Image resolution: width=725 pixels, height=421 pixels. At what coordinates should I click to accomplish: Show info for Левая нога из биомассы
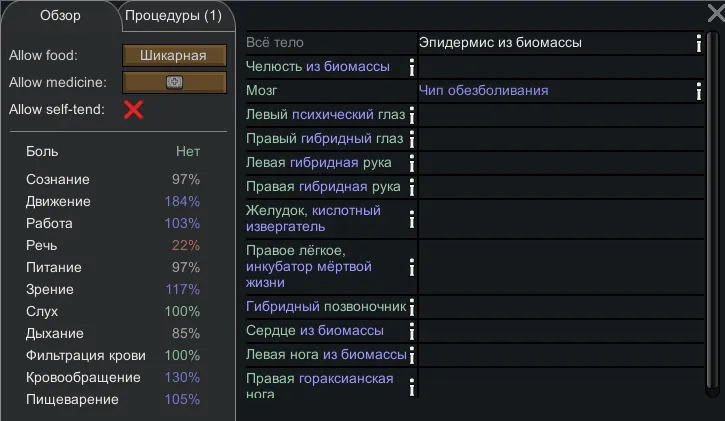tap(412, 356)
